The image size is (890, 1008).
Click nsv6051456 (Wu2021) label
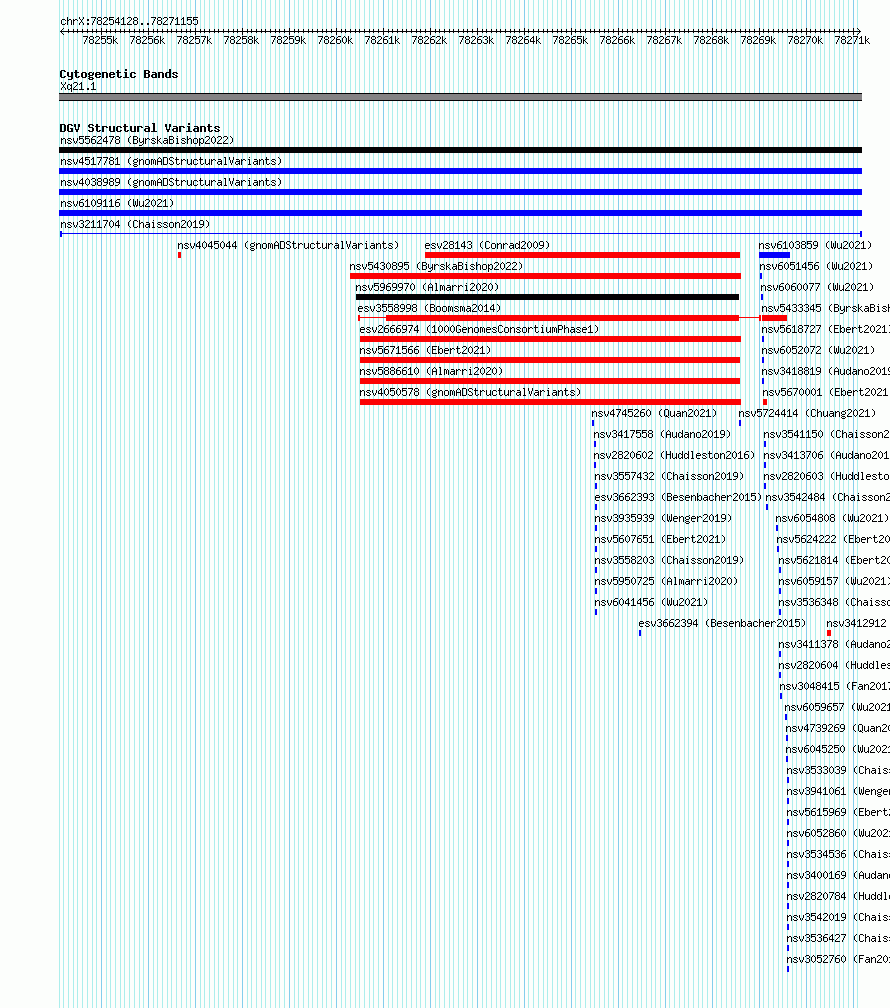coord(816,266)
